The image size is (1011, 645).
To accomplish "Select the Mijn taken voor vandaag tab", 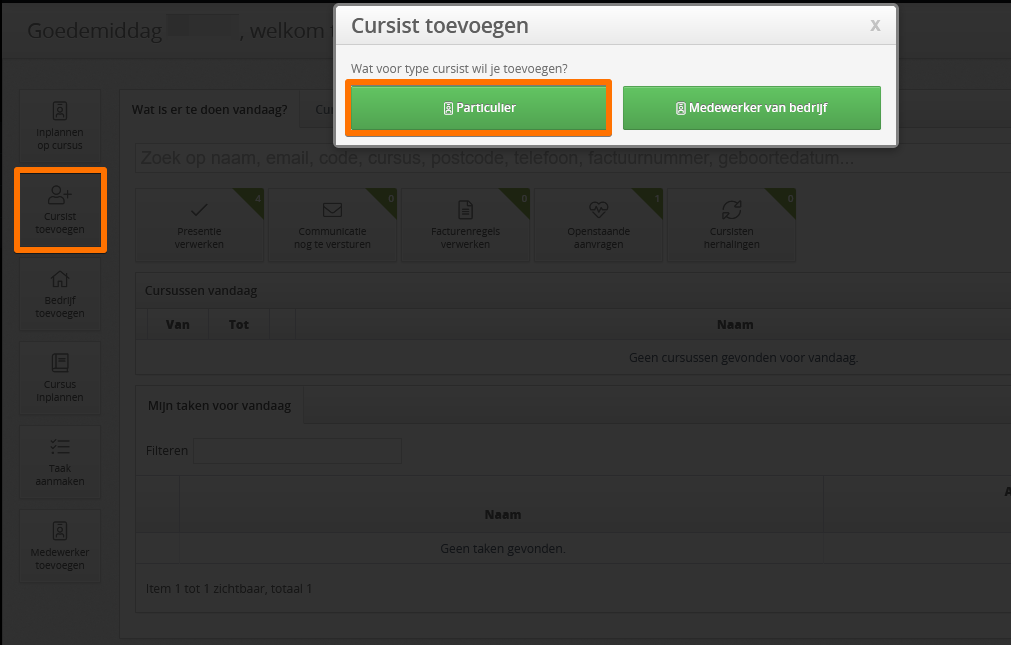I will click(219, 406).
